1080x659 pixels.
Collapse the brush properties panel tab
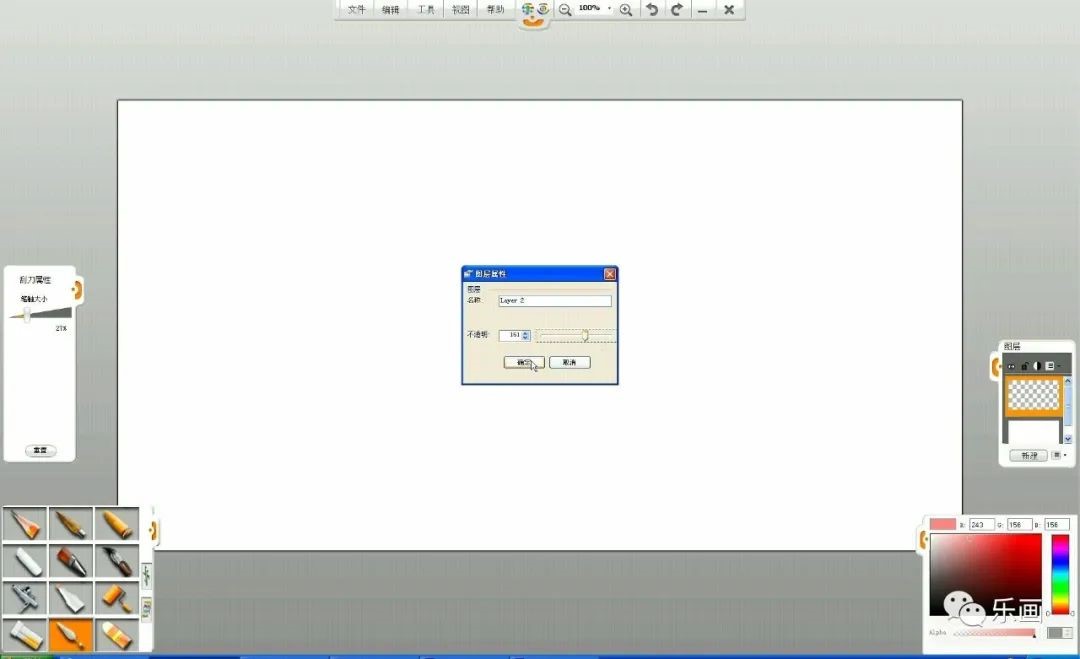pyautogui.click(x=76, y=290)
